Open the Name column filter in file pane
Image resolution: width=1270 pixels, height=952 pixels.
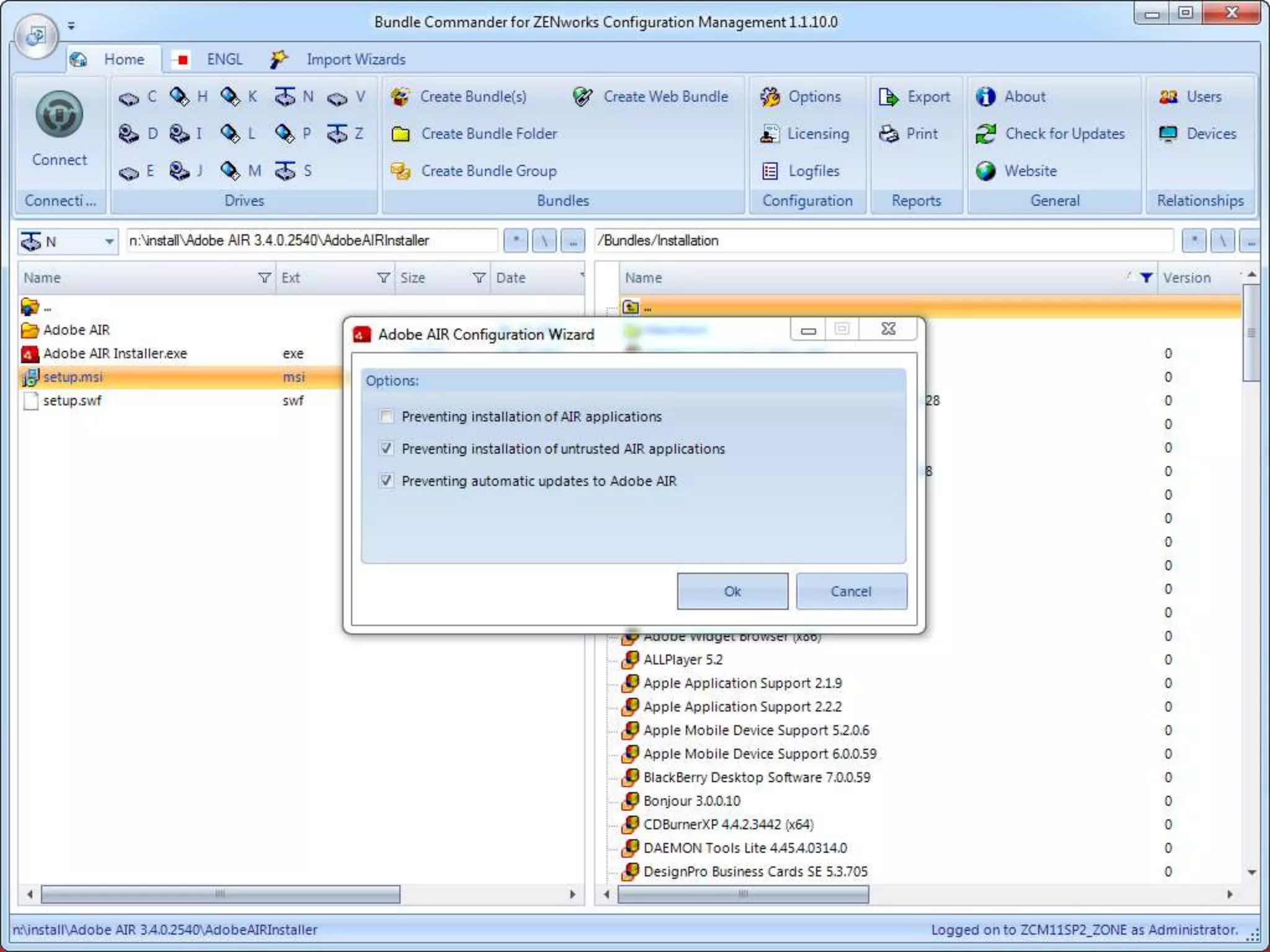(x=265, y=278)
